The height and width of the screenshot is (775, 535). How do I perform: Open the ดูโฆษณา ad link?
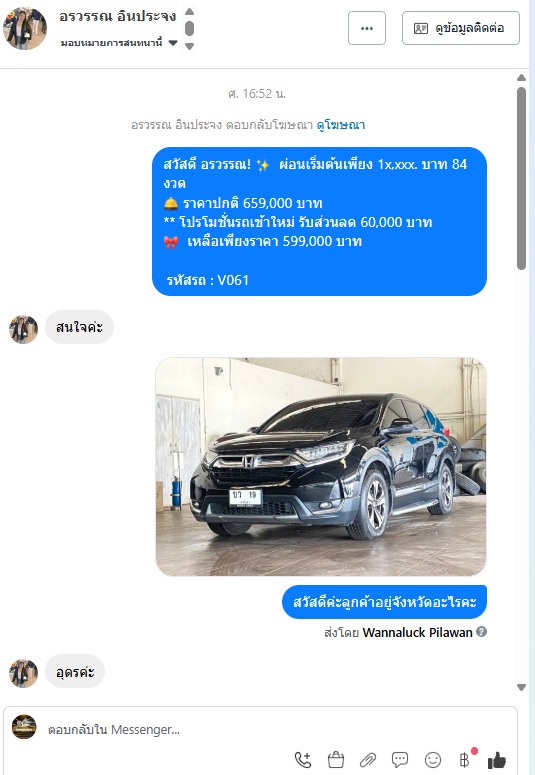(x=341, y=125)
